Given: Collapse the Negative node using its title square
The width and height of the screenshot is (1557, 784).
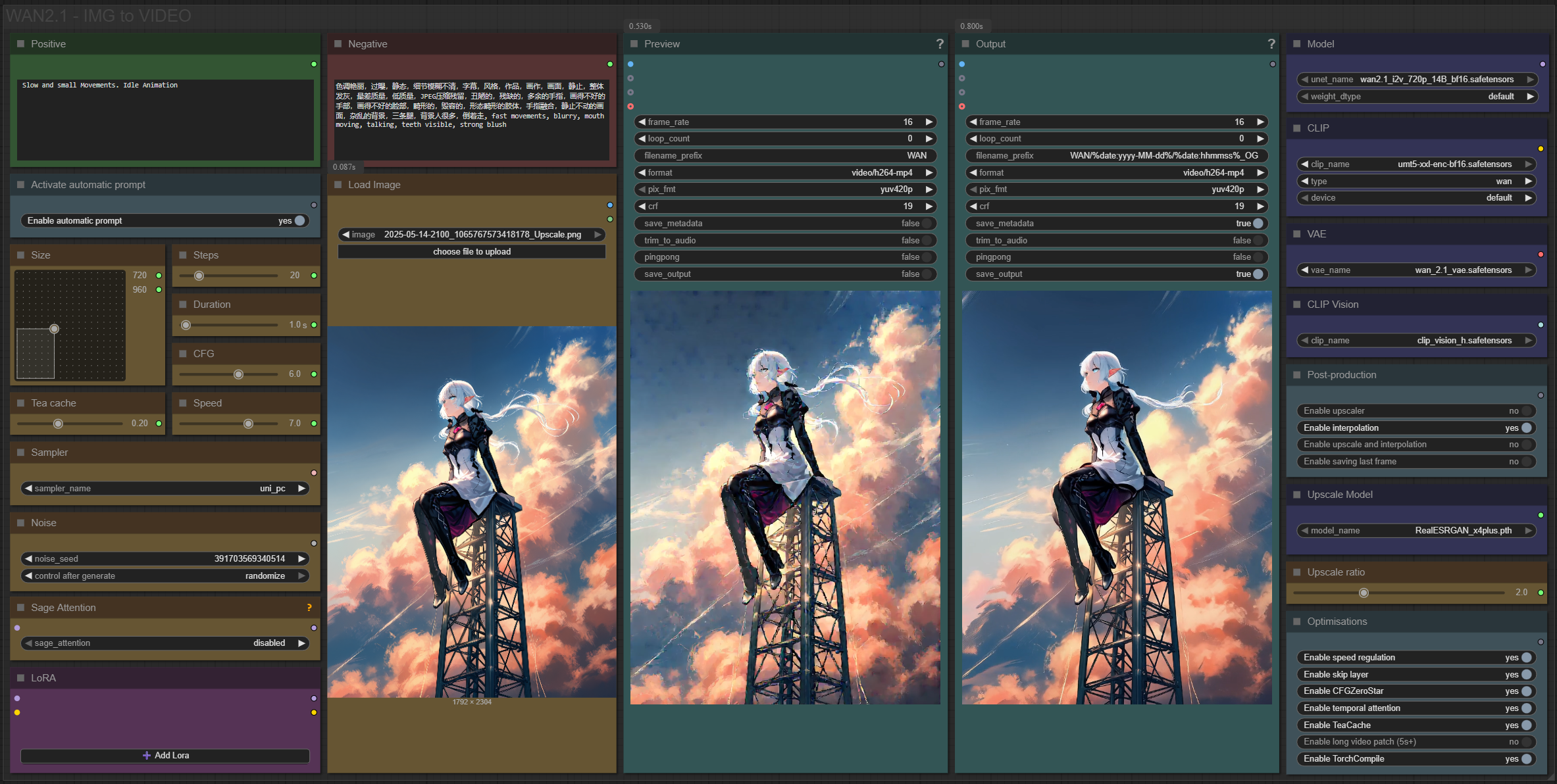Looking at the screenshot, I should 338,44.
